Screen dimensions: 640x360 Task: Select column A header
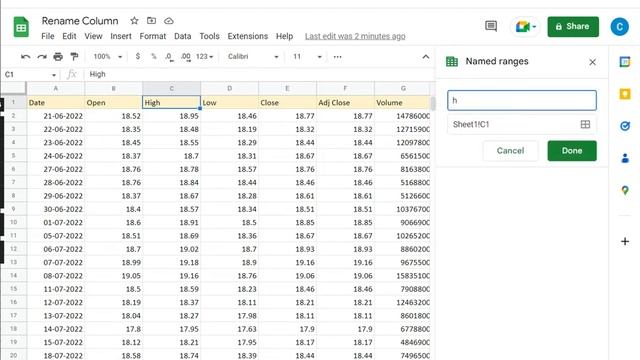[56, 88]
